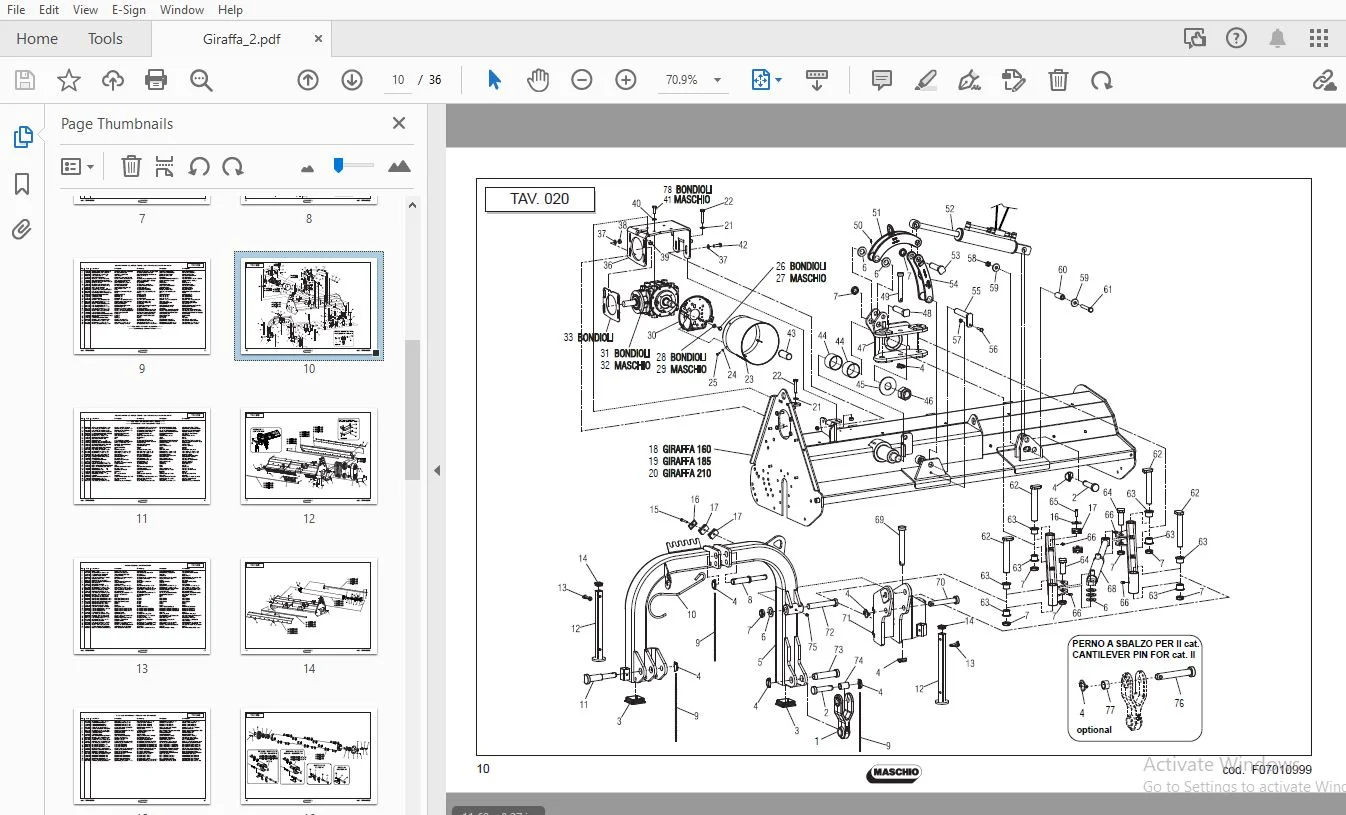This screenshot has height=815, width=1346.
Task: Click the scrolling mode keyboard icon
Action: (x=817, y=80)
